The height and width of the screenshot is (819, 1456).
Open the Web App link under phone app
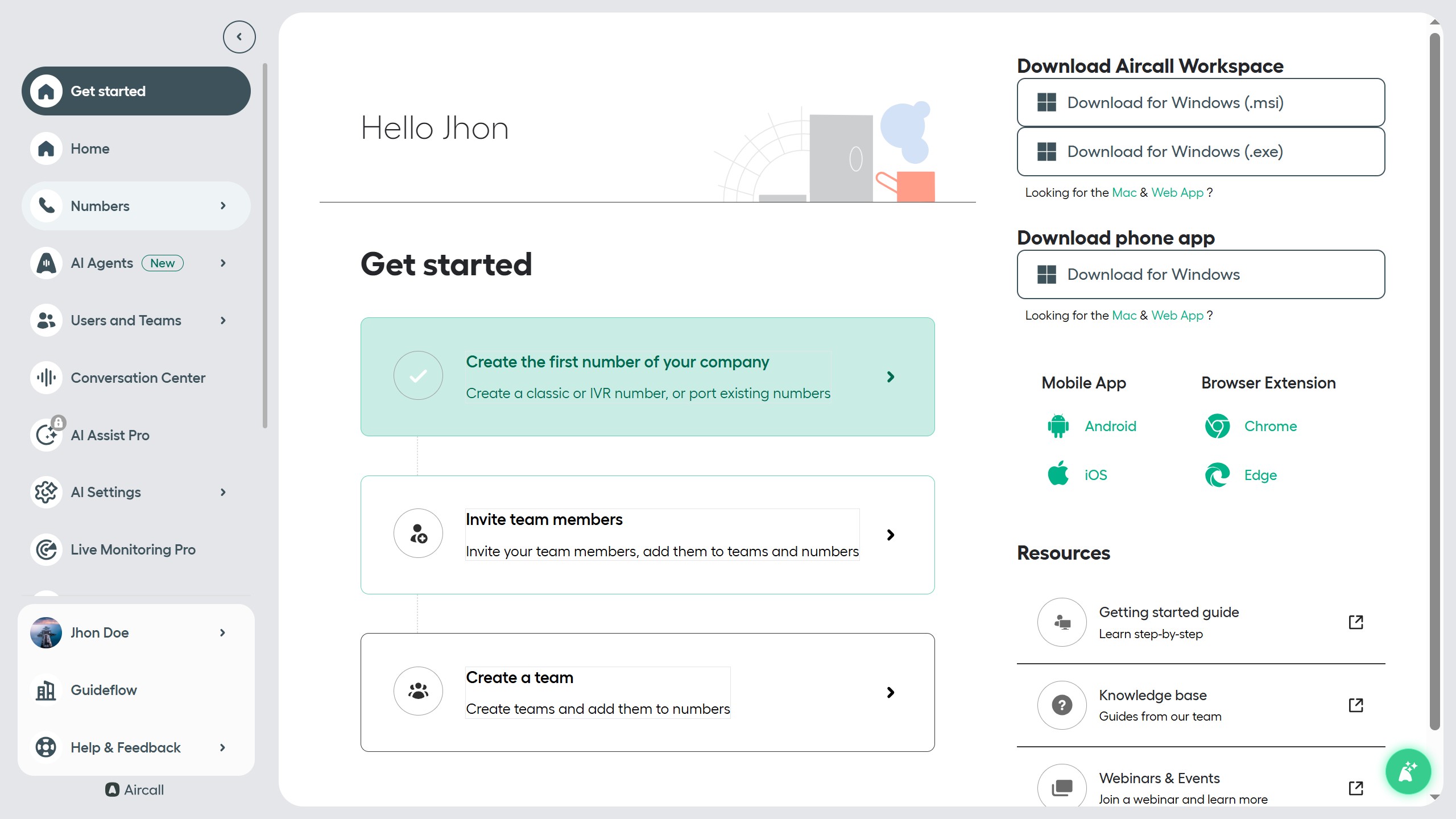pyautogui.click(x=1177, y=315)
